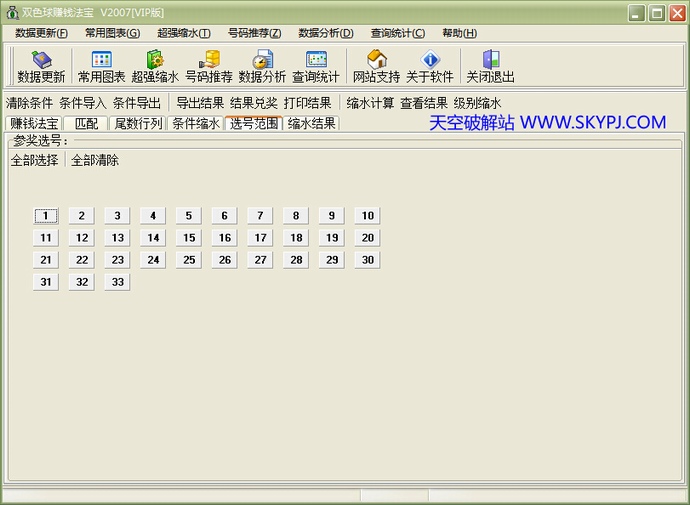Click 全部选择 to select all numbers

(x=34, y=160)
